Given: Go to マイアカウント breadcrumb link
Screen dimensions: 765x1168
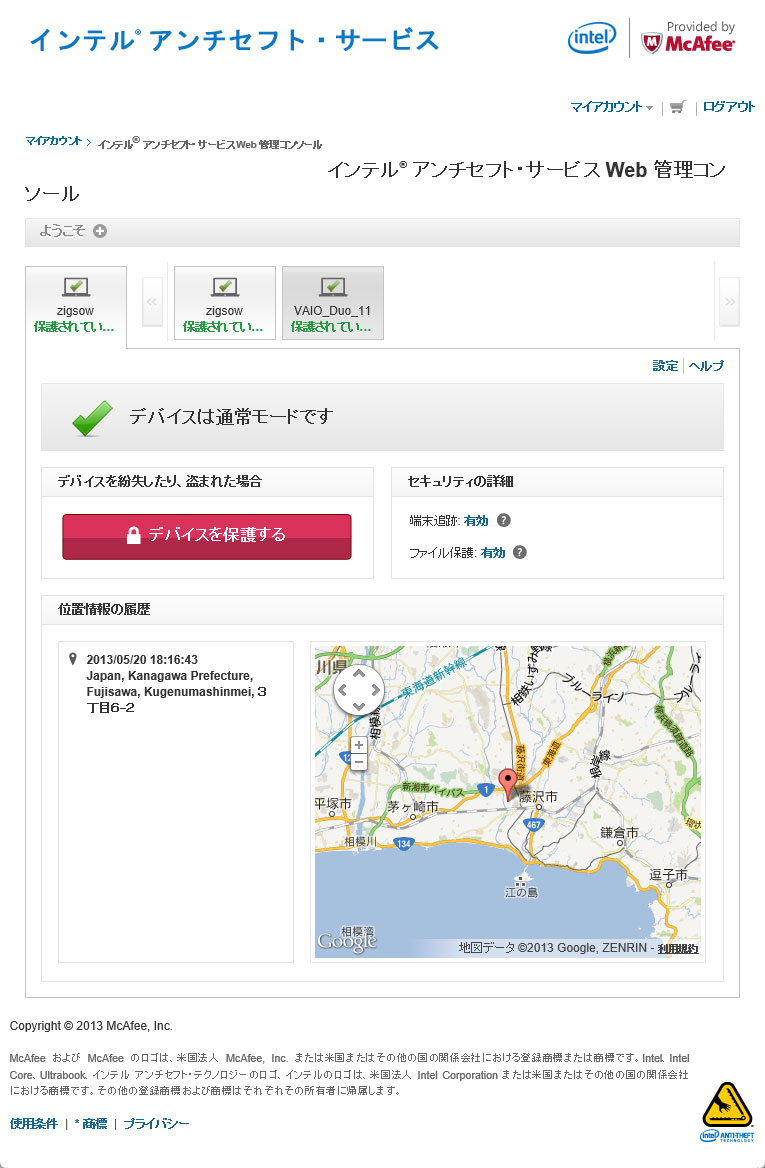Looking at the screenshot, I should (53, 141).
